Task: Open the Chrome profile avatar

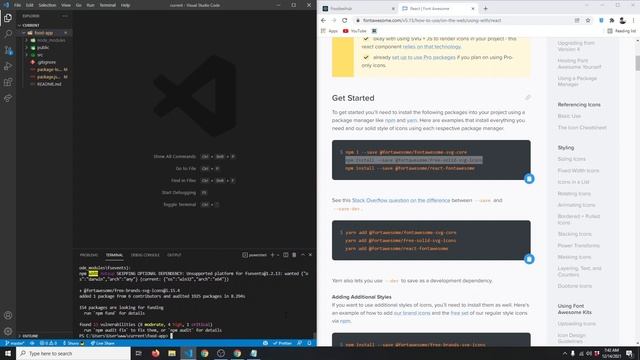Action: [622, 20]
